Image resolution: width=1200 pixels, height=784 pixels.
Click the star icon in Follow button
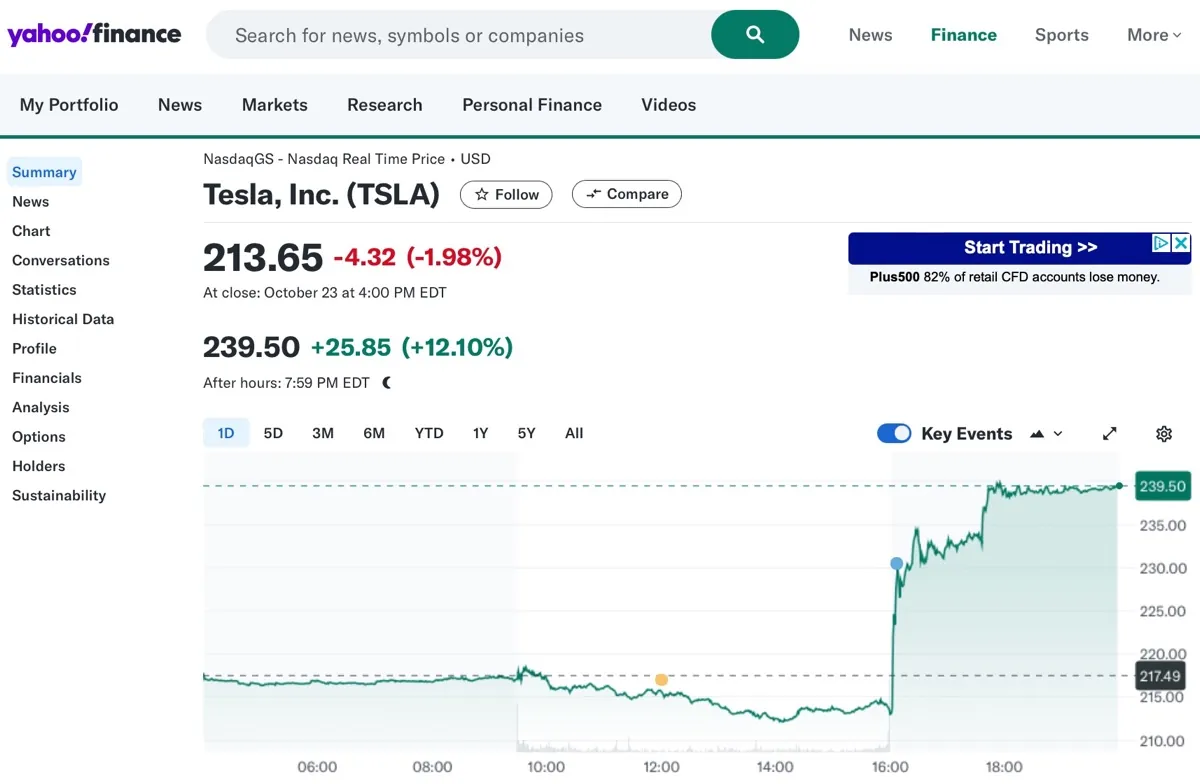pos(482,194)
